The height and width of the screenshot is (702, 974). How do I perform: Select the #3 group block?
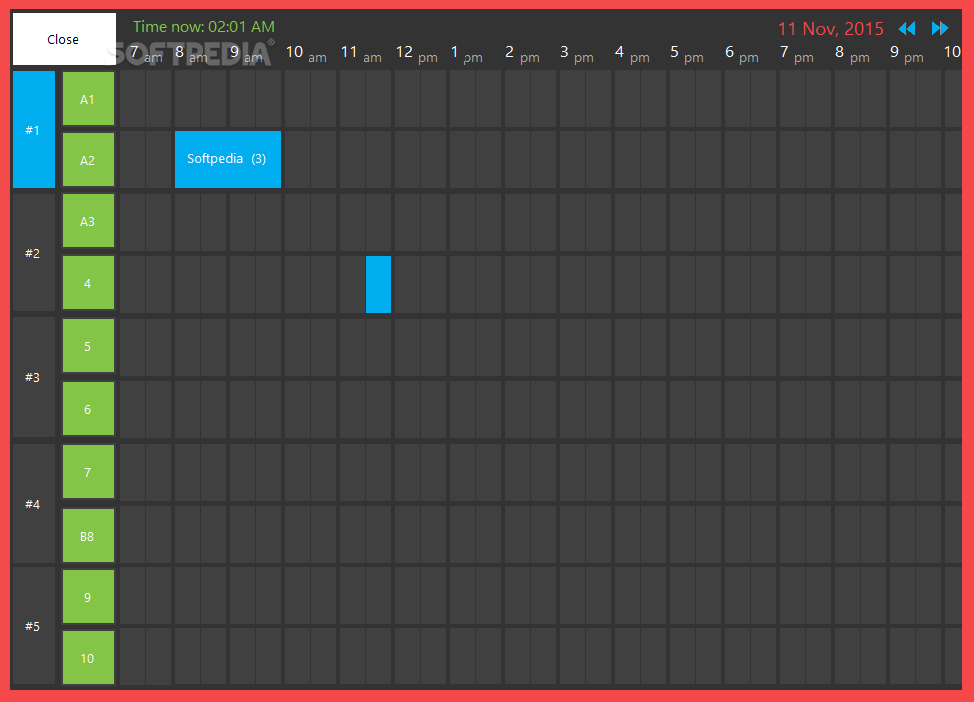pyautogui.click(x=34, y=377)
